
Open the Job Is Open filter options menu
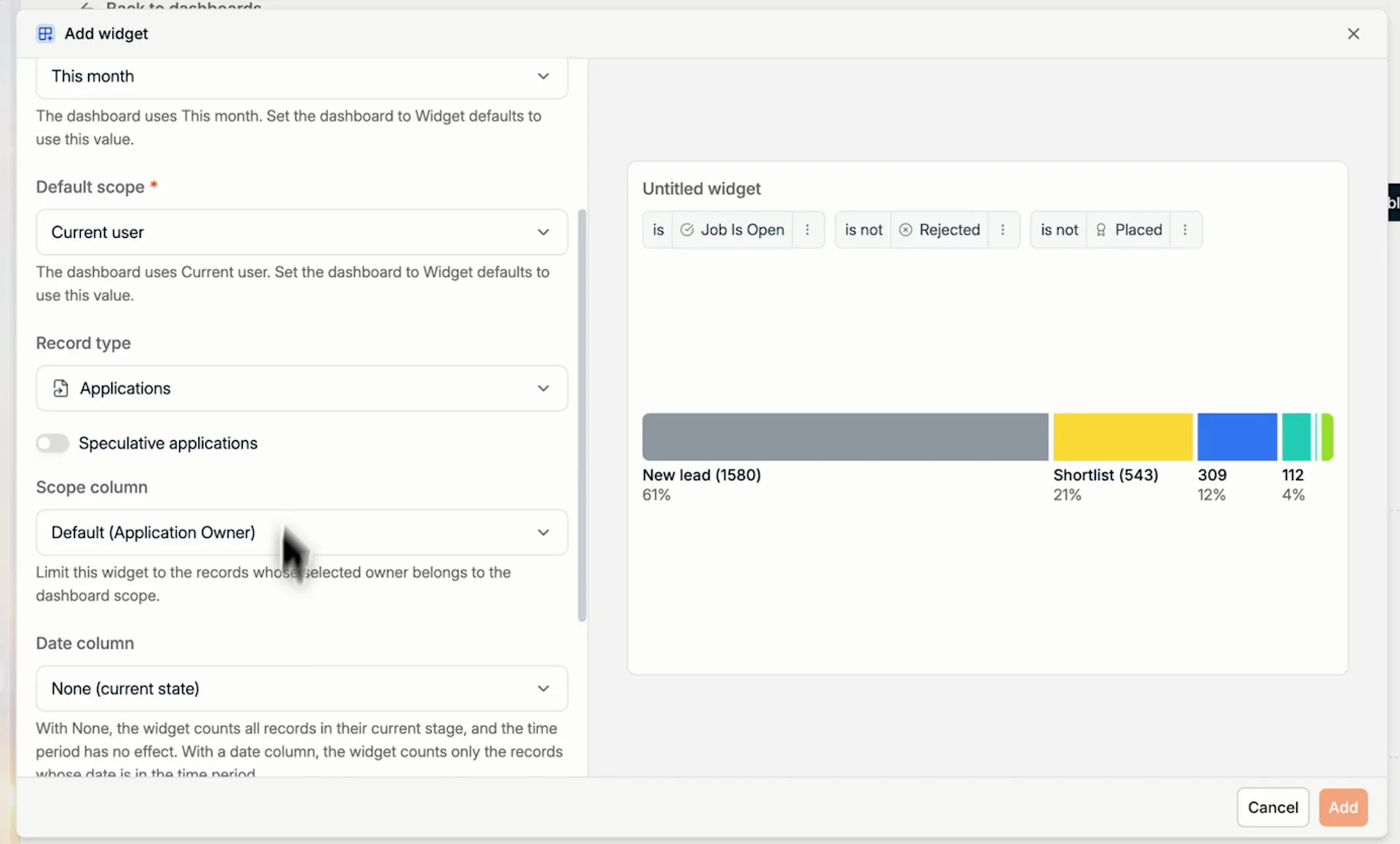click(807, 230)
